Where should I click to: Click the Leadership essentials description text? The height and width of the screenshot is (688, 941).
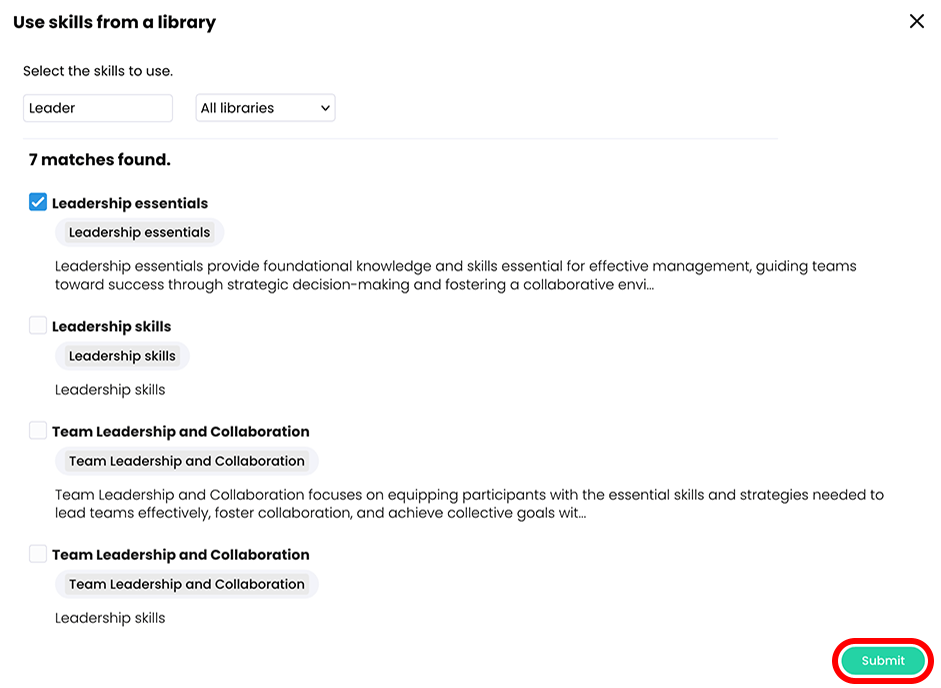pos(455,275)
